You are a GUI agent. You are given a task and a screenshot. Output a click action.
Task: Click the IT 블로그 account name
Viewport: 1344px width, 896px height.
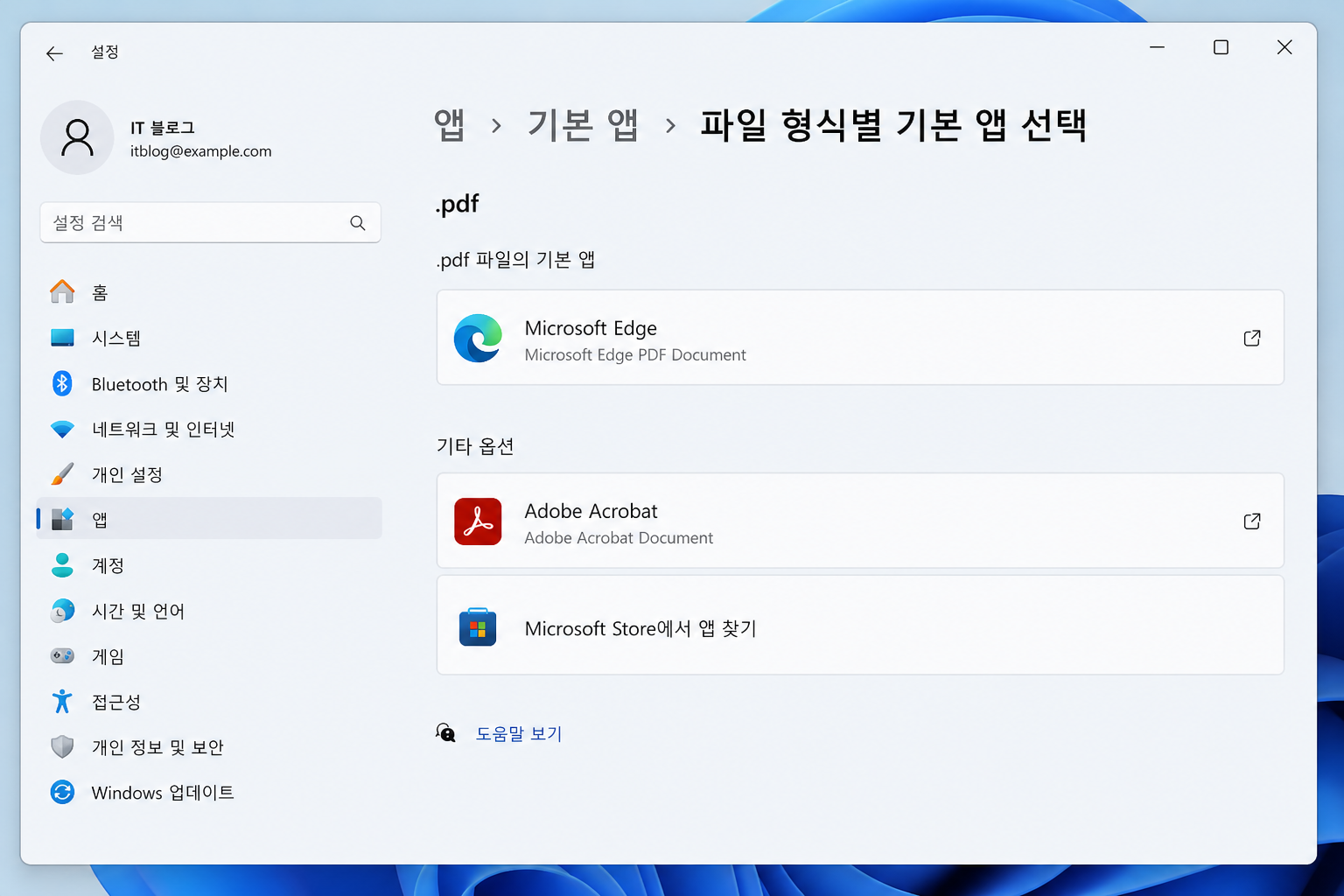[x=163, y=128]
